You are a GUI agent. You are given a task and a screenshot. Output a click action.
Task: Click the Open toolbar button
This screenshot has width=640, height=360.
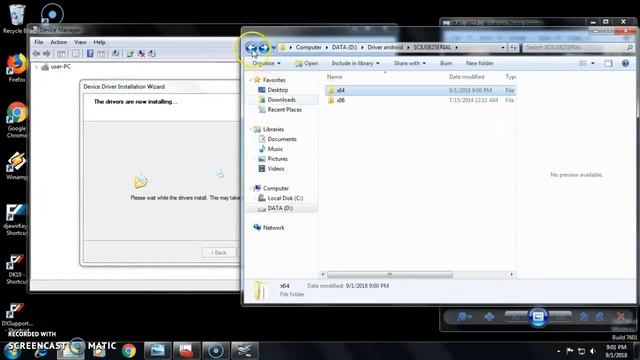[x=307, y=63]
